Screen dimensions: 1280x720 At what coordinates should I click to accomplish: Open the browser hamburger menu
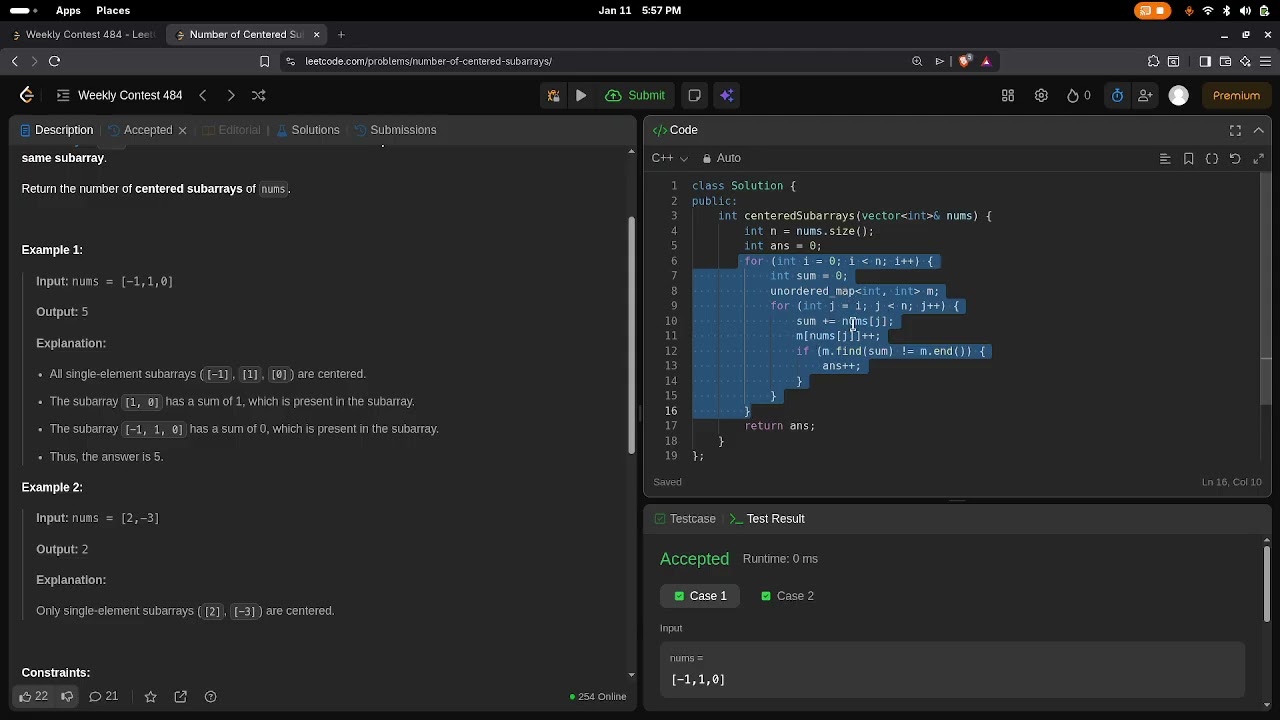(x=1265, y=62)
